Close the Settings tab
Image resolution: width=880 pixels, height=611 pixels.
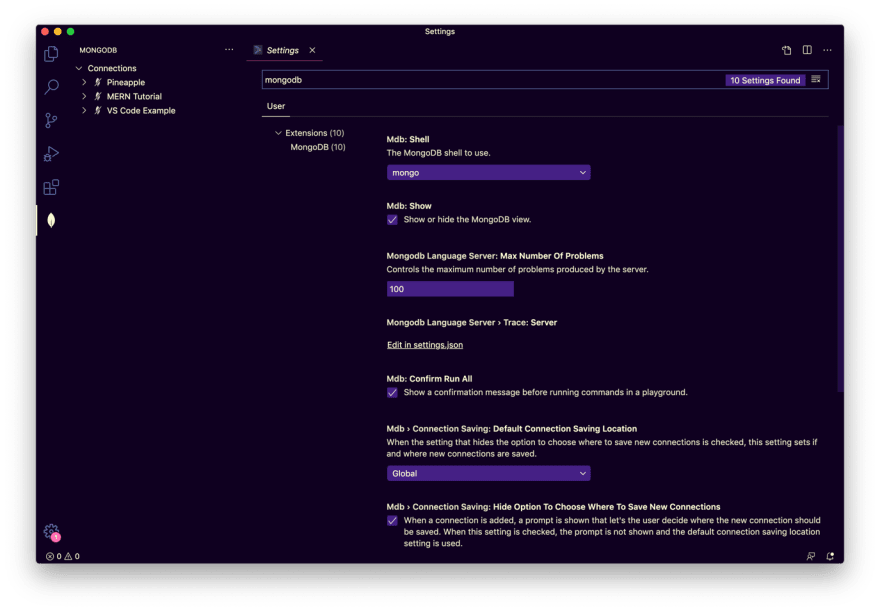312,50
